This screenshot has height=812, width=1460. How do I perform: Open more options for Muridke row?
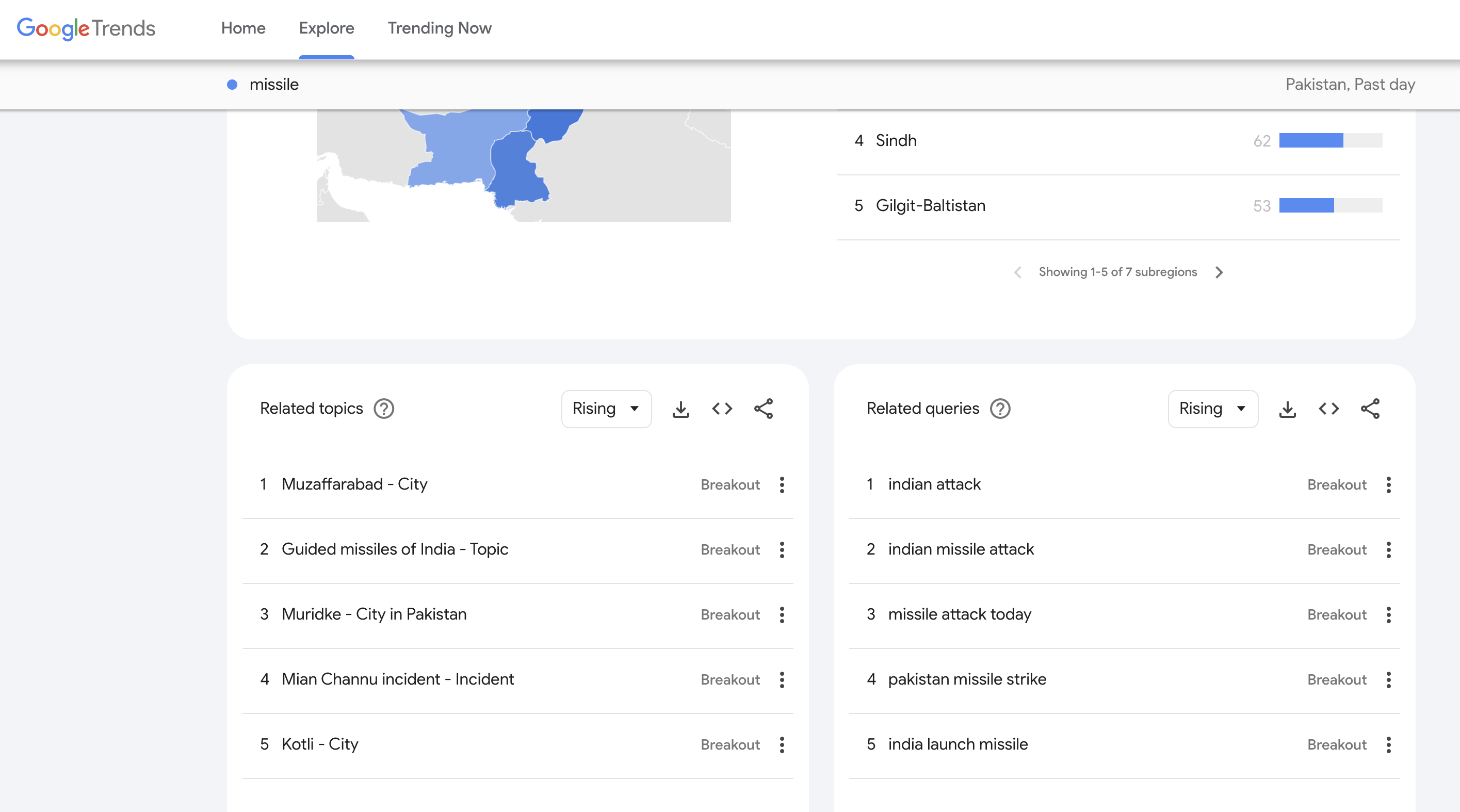[x=782, y=615]
